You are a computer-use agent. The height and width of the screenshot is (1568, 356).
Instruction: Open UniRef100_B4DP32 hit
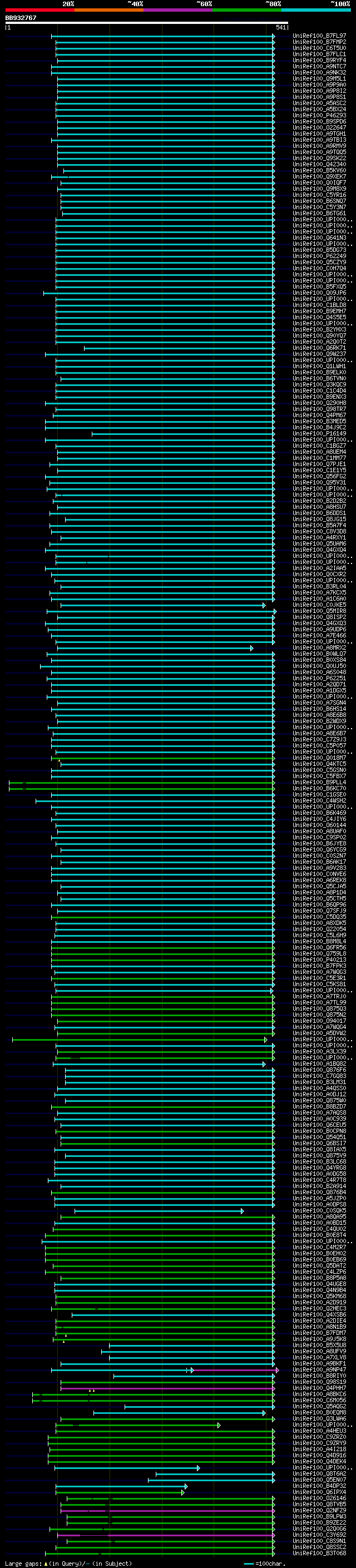pos(319,1485)
